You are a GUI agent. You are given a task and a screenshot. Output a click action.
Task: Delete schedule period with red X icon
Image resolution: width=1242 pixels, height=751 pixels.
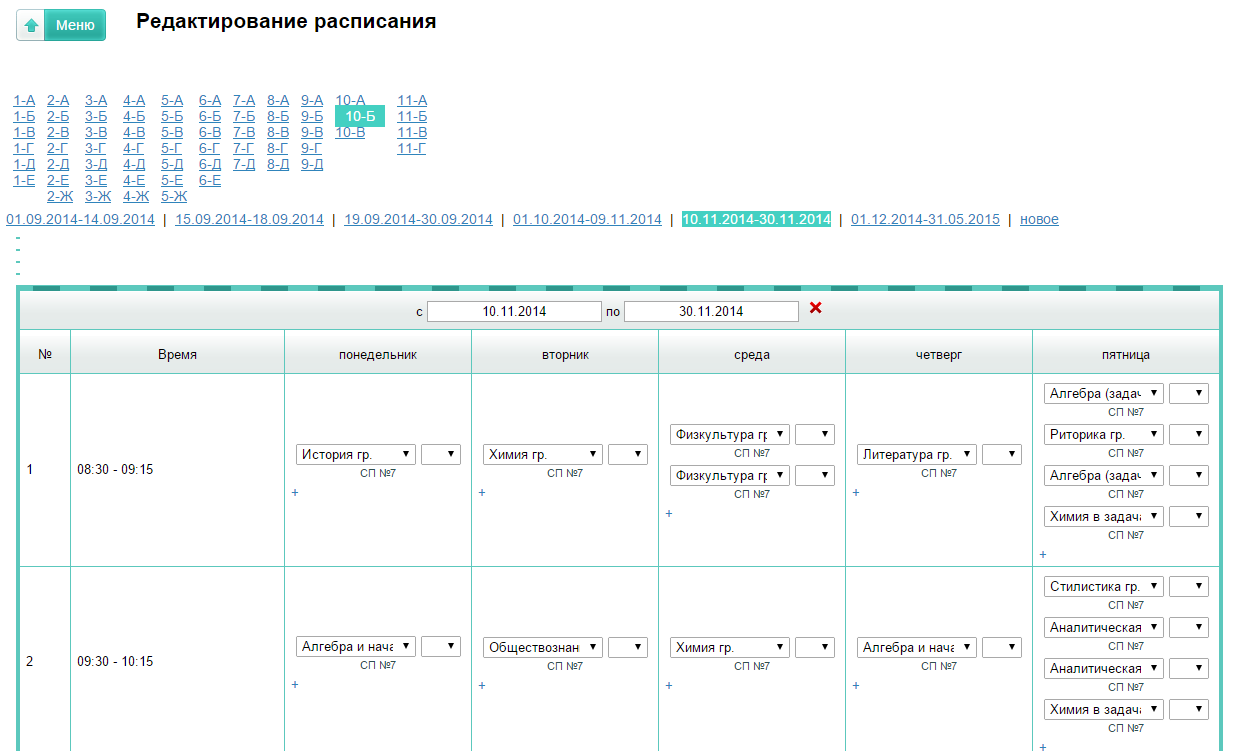815,308
